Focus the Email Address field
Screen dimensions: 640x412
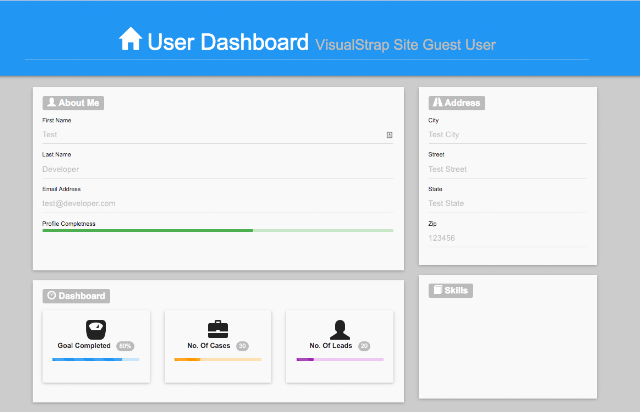pos(218,204)
